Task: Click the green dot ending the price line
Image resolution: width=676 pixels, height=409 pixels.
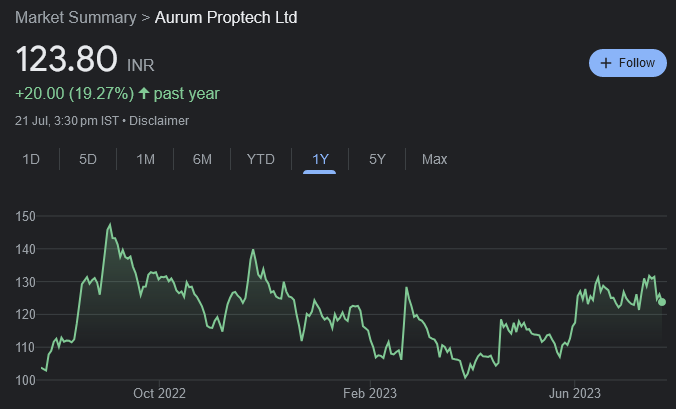Action: click(662, 302)
